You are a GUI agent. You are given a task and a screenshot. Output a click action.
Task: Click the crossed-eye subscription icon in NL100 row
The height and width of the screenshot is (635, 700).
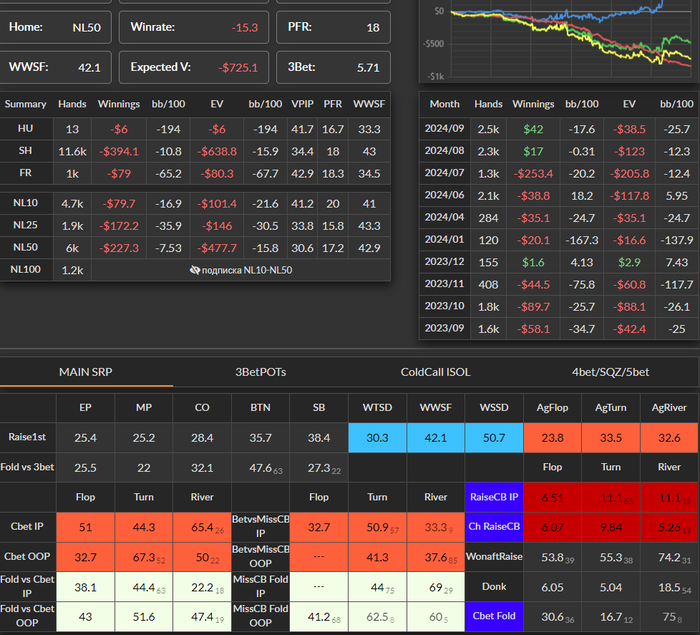point(195,270)
